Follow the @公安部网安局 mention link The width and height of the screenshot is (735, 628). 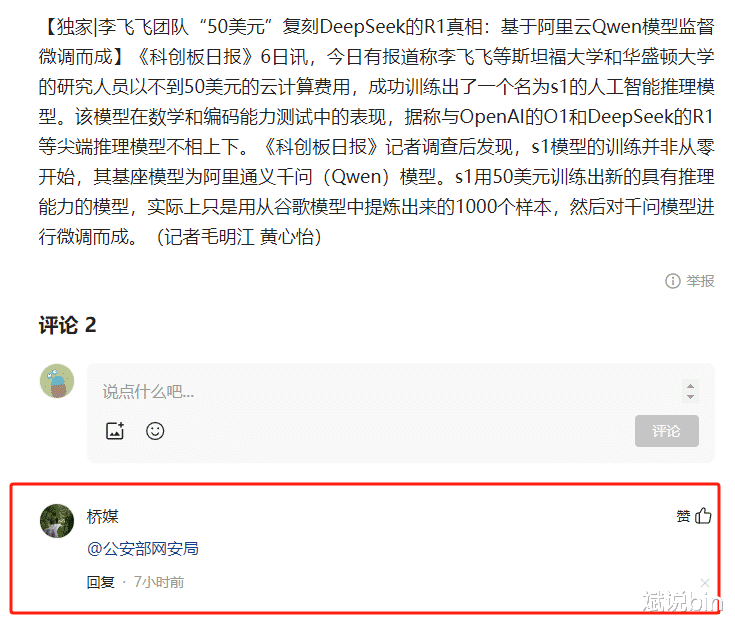pyautogui.click(x=143, y=548)
